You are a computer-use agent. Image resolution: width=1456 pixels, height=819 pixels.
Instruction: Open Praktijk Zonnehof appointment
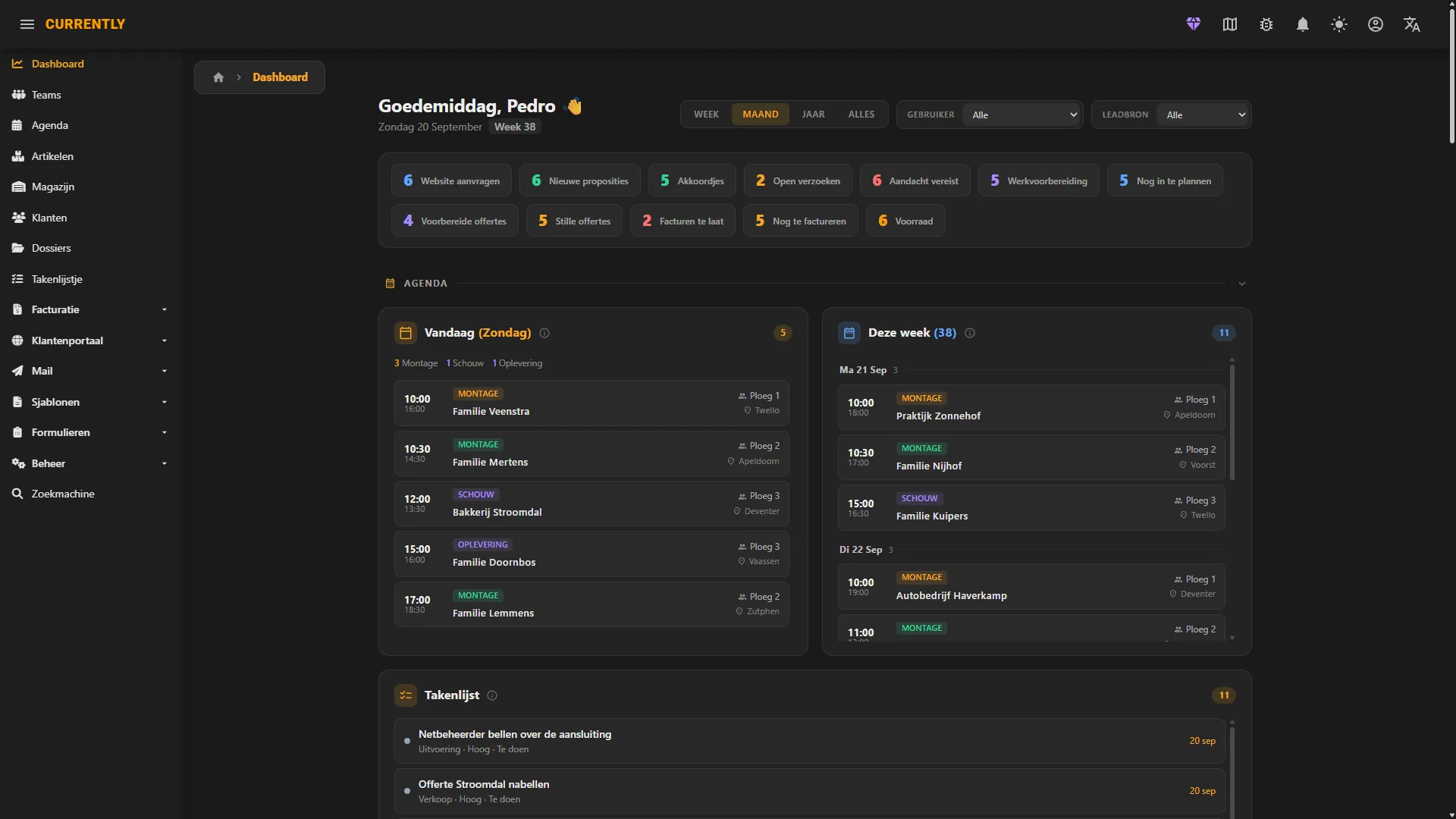(1031, 407)
